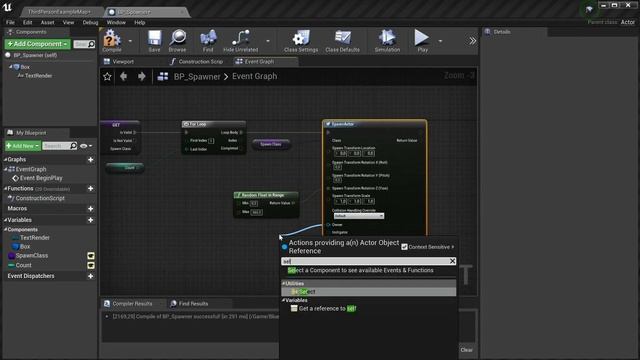Toggle Hide Unrelated nodes icon
The width and height of the screenshot is (640, 360).
240,40
